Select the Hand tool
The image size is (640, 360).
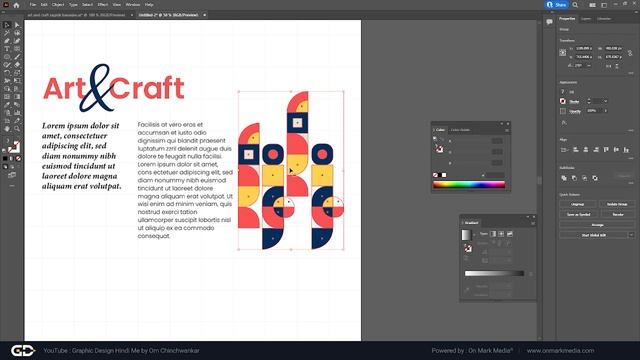pyautogui.click(x=7, y=129)
